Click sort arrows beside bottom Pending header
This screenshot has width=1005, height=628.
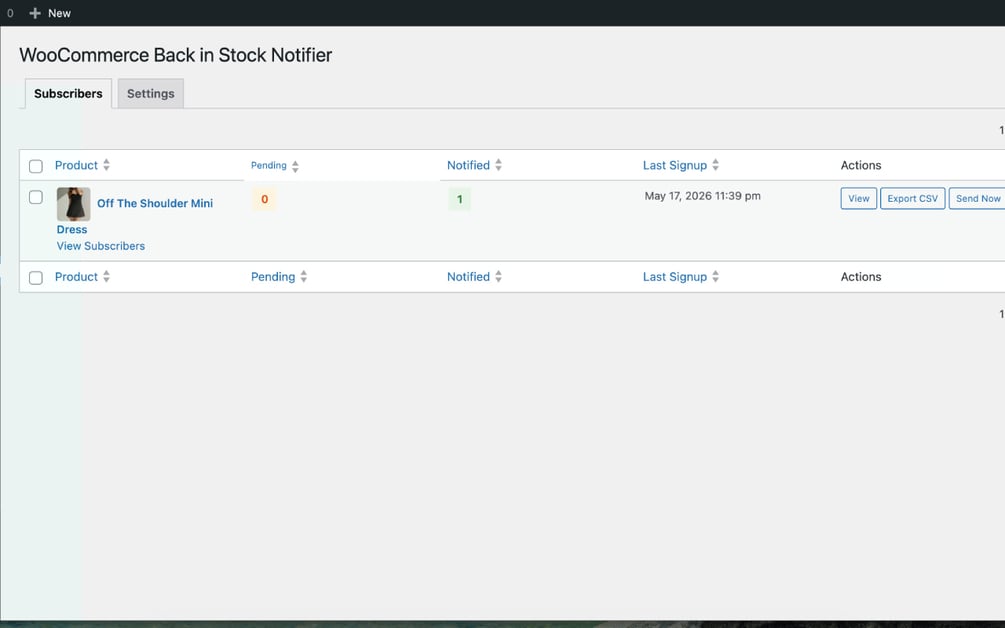pos(304,277)
